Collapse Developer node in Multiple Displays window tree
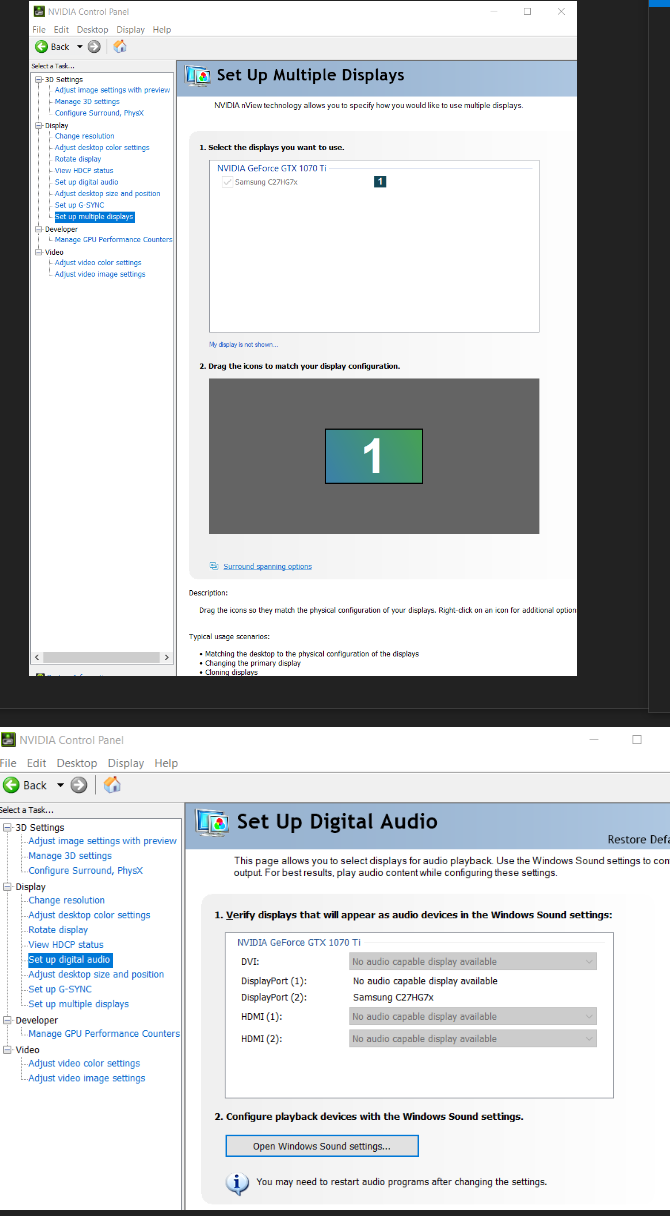 tap(38, 229)
